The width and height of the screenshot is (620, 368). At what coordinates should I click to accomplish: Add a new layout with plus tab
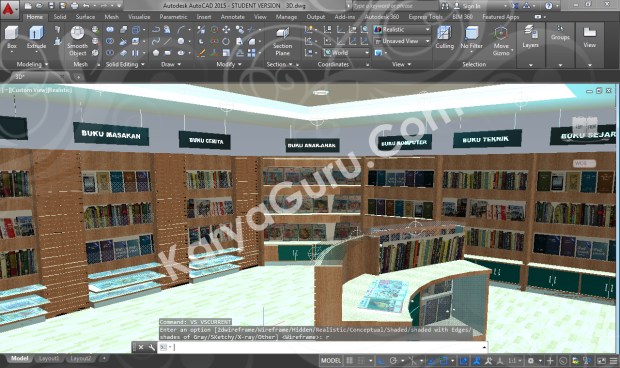[x=104, y=359]
